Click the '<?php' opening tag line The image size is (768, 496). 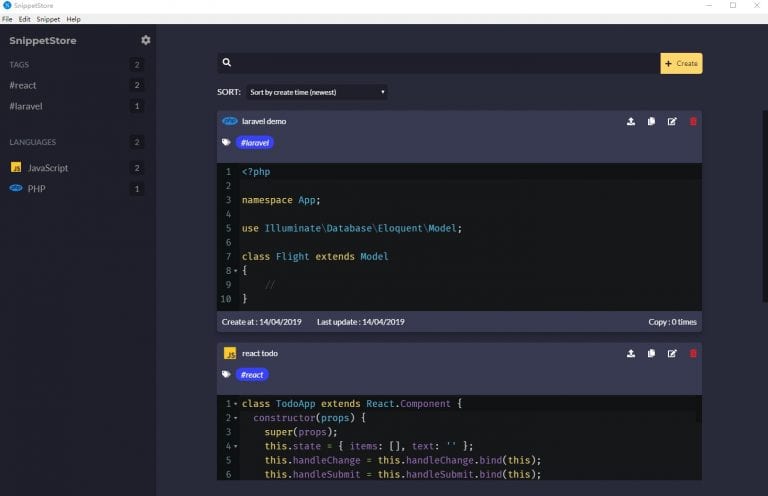click(256, 171)
